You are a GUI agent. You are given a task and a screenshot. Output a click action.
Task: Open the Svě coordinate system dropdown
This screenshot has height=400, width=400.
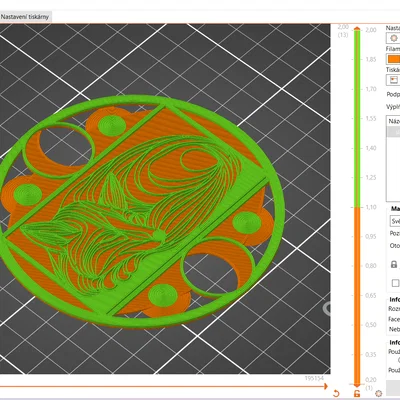coord(395,221)
